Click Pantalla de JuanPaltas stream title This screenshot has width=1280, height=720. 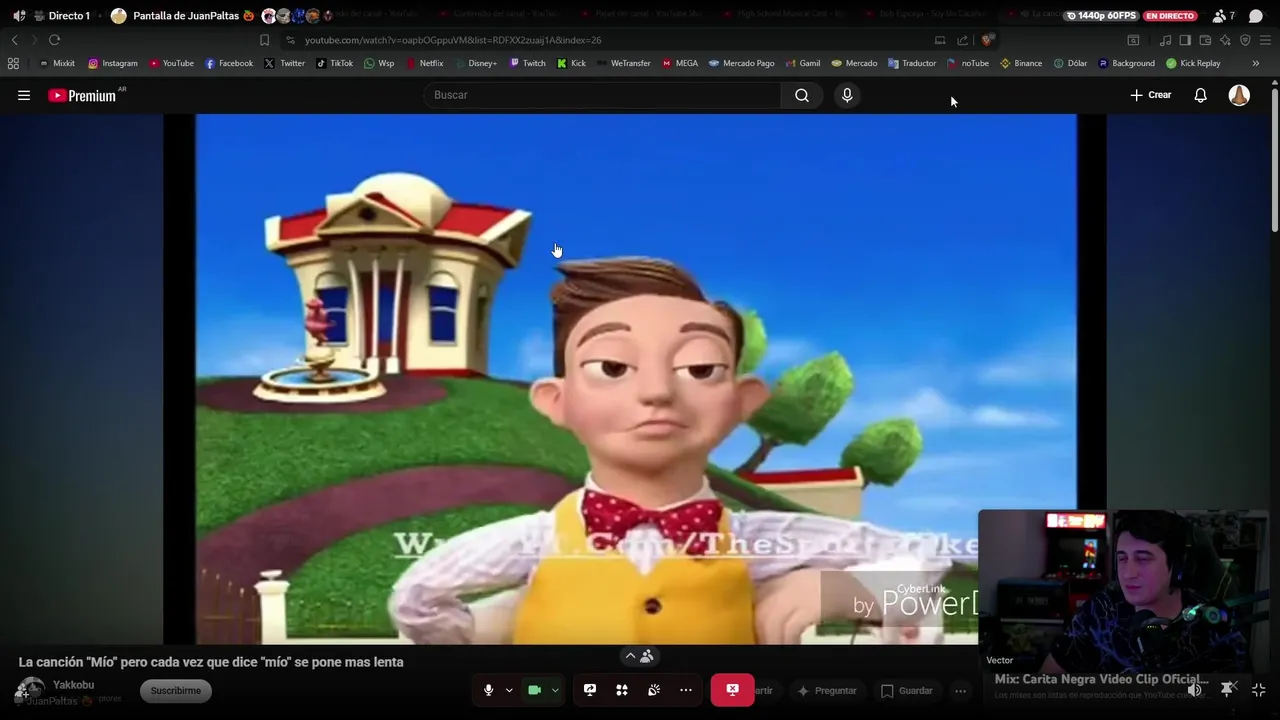(x=186, y=16)
